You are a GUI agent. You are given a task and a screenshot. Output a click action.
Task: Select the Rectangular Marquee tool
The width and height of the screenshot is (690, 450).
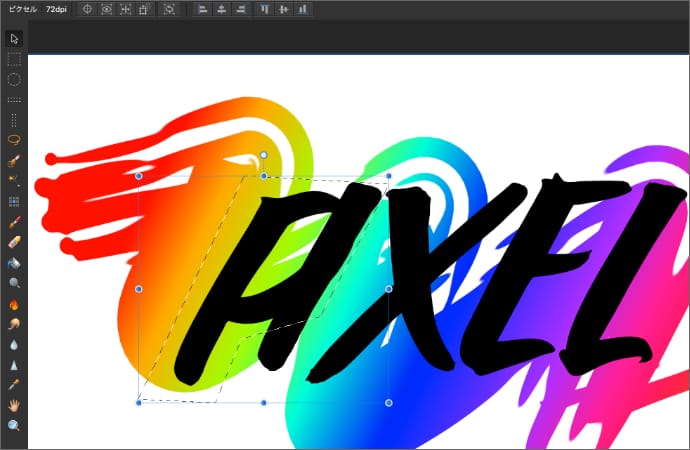(x=14, y=59)
